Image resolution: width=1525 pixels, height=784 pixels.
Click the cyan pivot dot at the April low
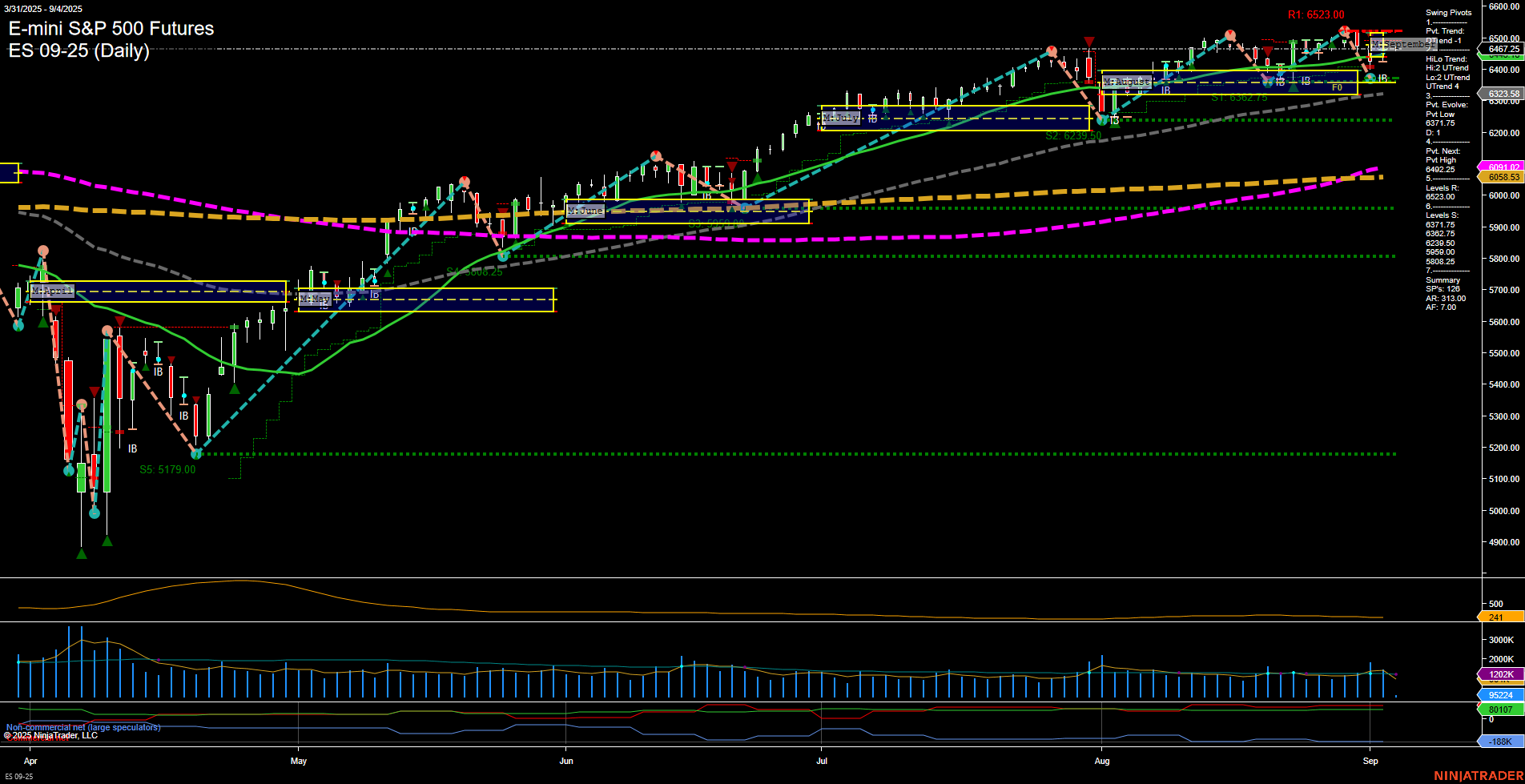(x=95, y=513)
